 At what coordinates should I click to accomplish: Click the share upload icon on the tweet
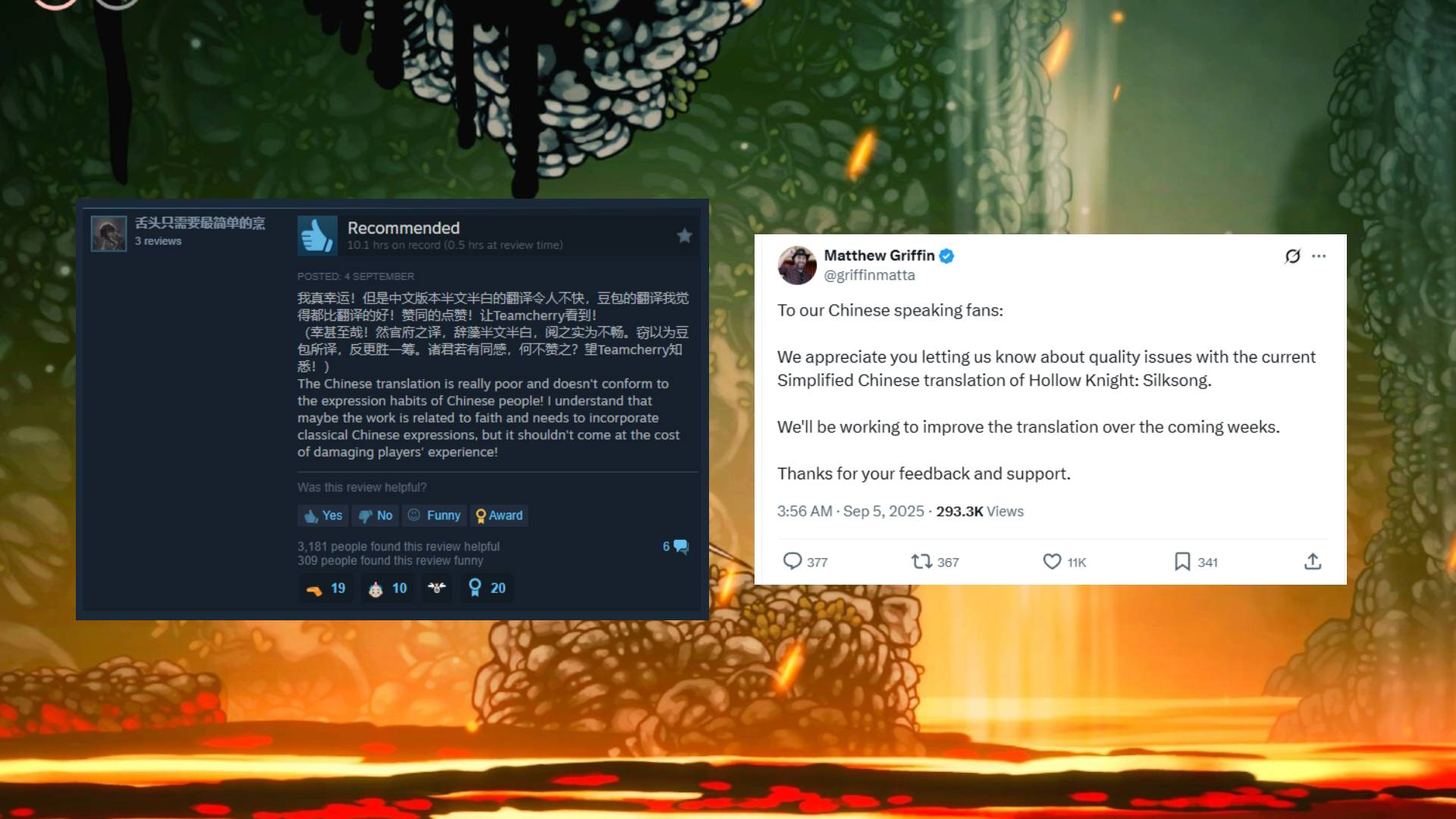click(1313, 561)
